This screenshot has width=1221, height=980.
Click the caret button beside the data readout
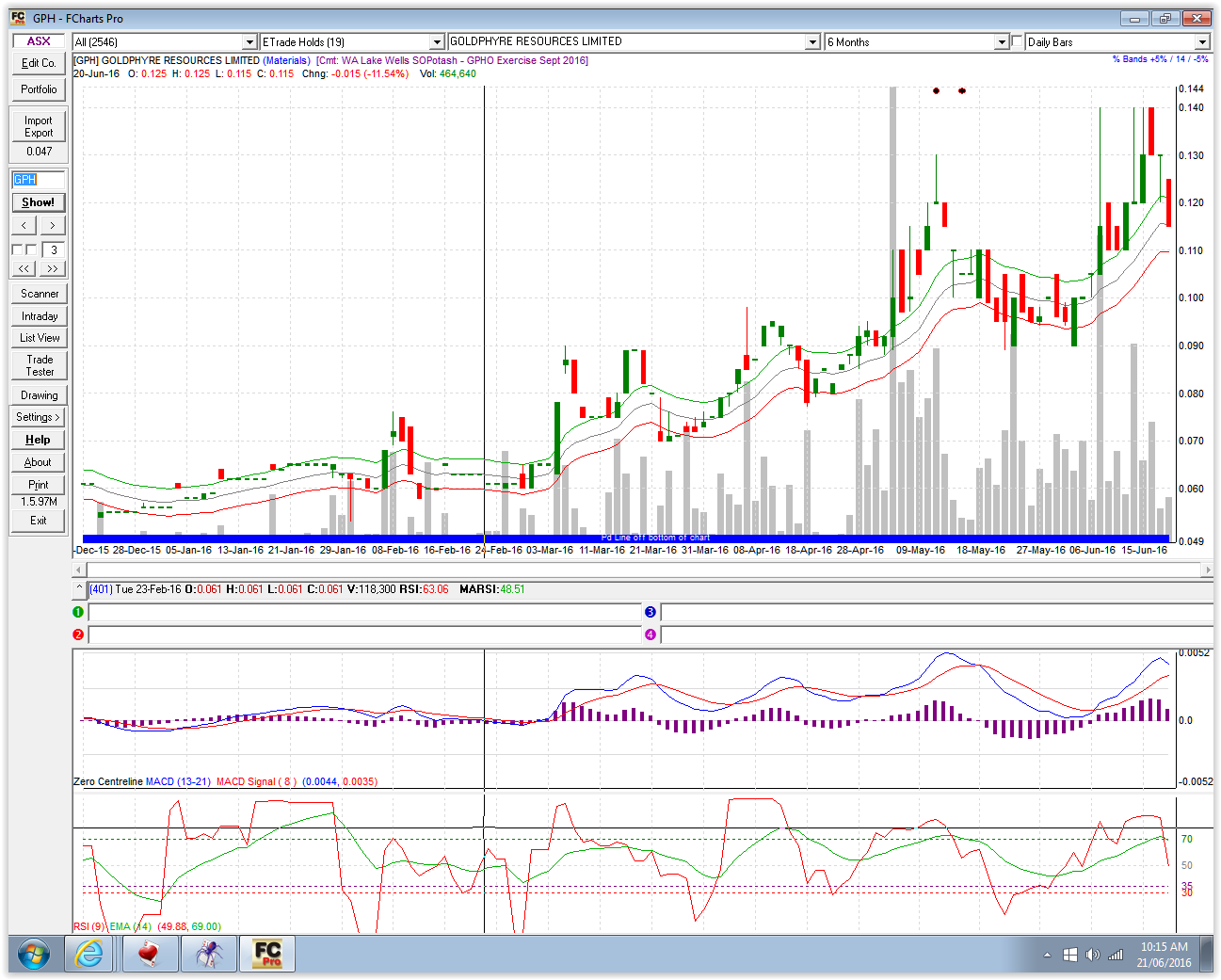80,589
